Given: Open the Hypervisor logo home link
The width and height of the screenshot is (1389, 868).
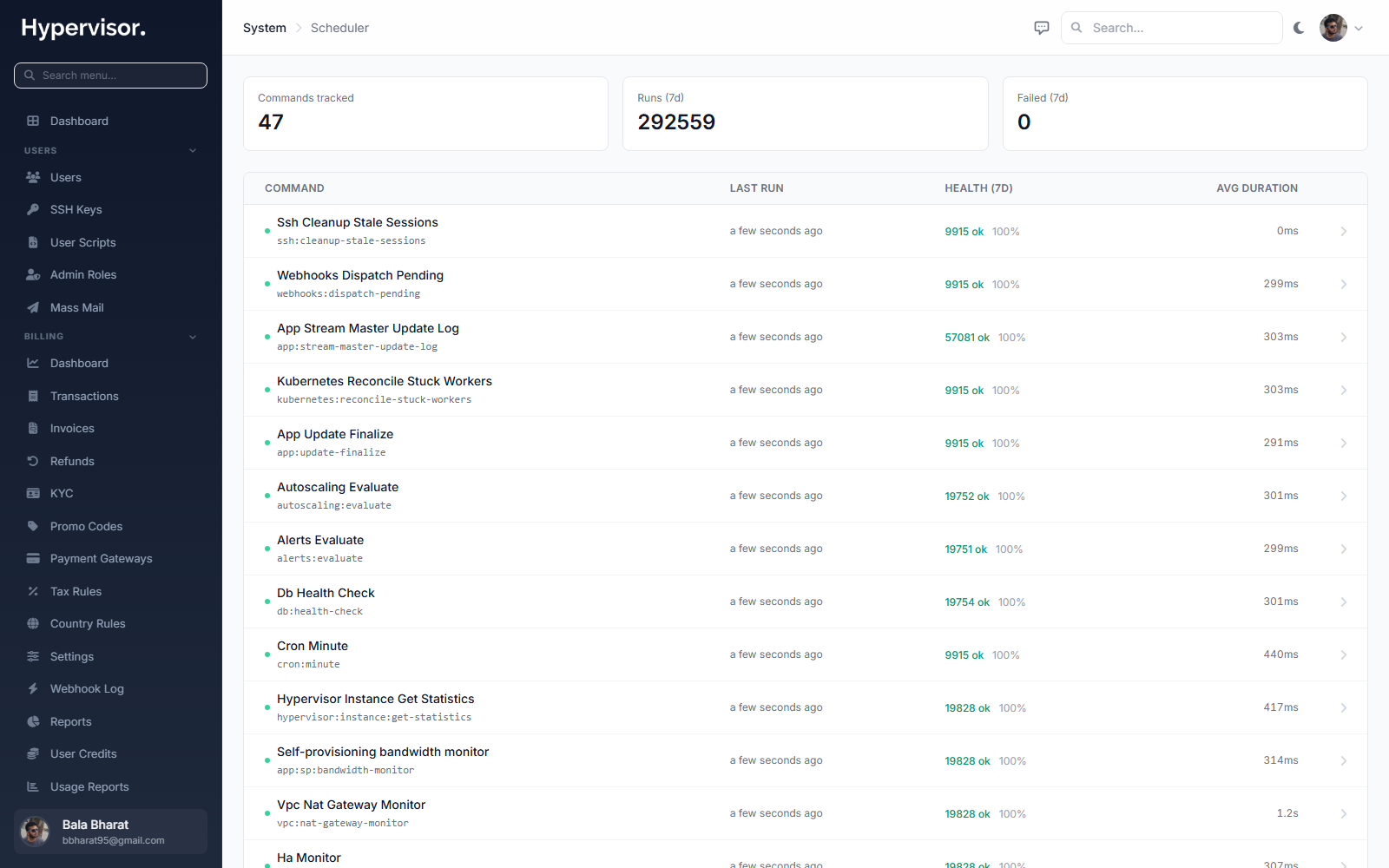Looking at the screenshot, I should pyautogui.click(x=83, y=28).
